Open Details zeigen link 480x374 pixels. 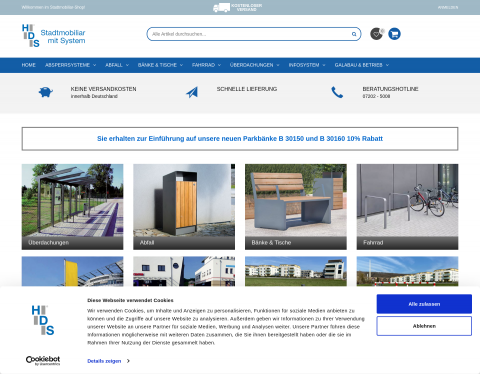(104, 361)
